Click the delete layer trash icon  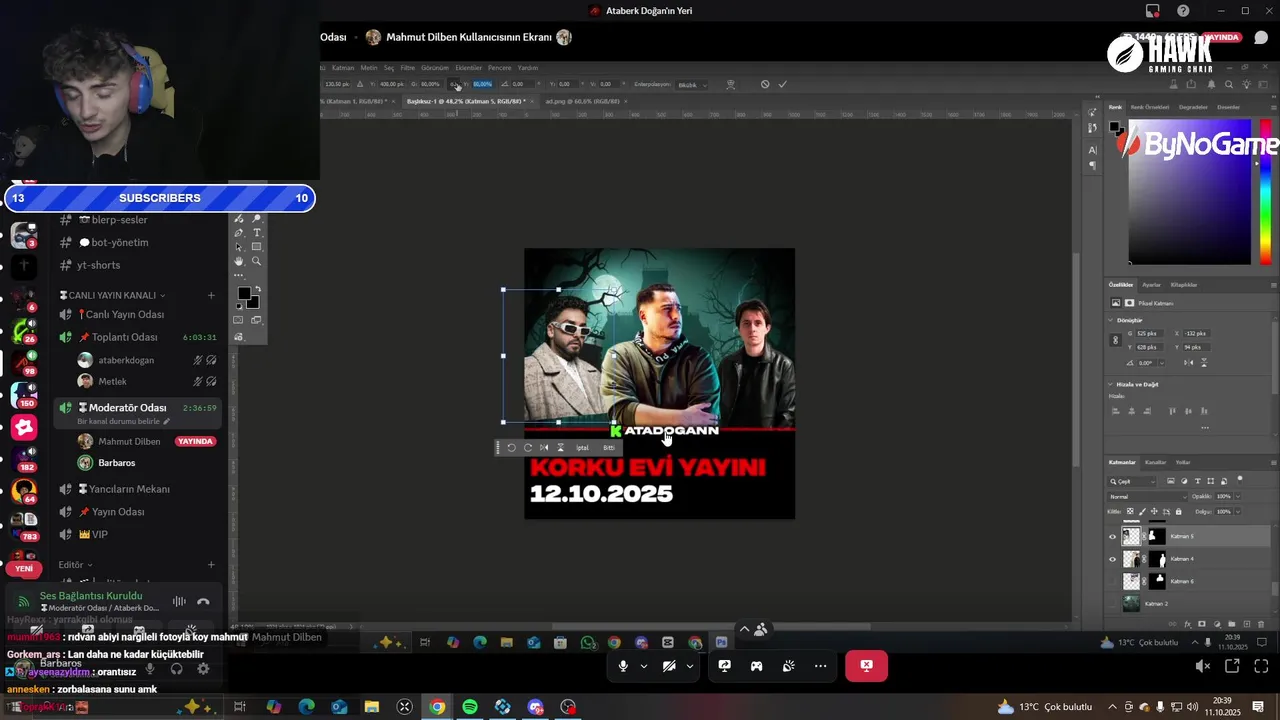coord(1259,625)
